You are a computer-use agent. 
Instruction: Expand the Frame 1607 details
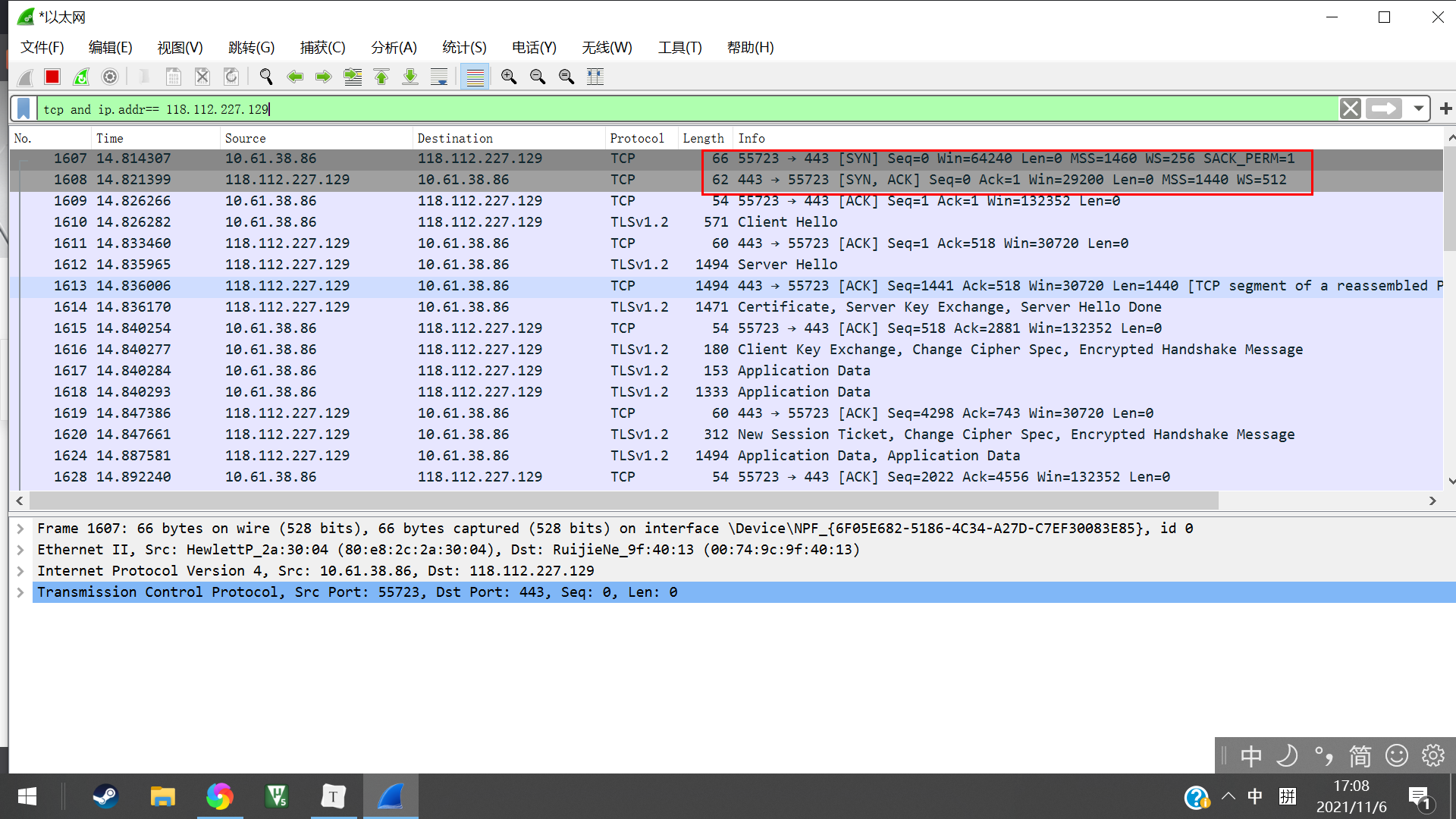coord(20,529)
